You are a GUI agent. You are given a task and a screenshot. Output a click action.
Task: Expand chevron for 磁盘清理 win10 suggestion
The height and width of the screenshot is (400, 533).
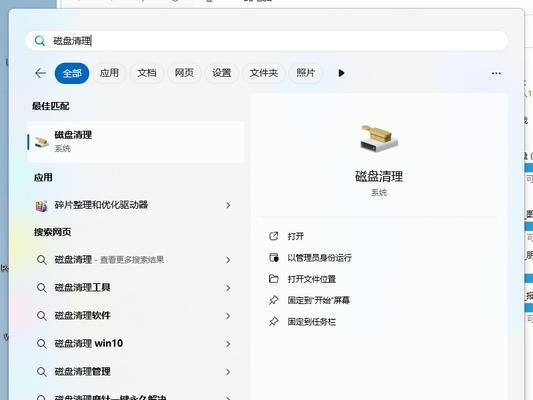click(228, 344)
